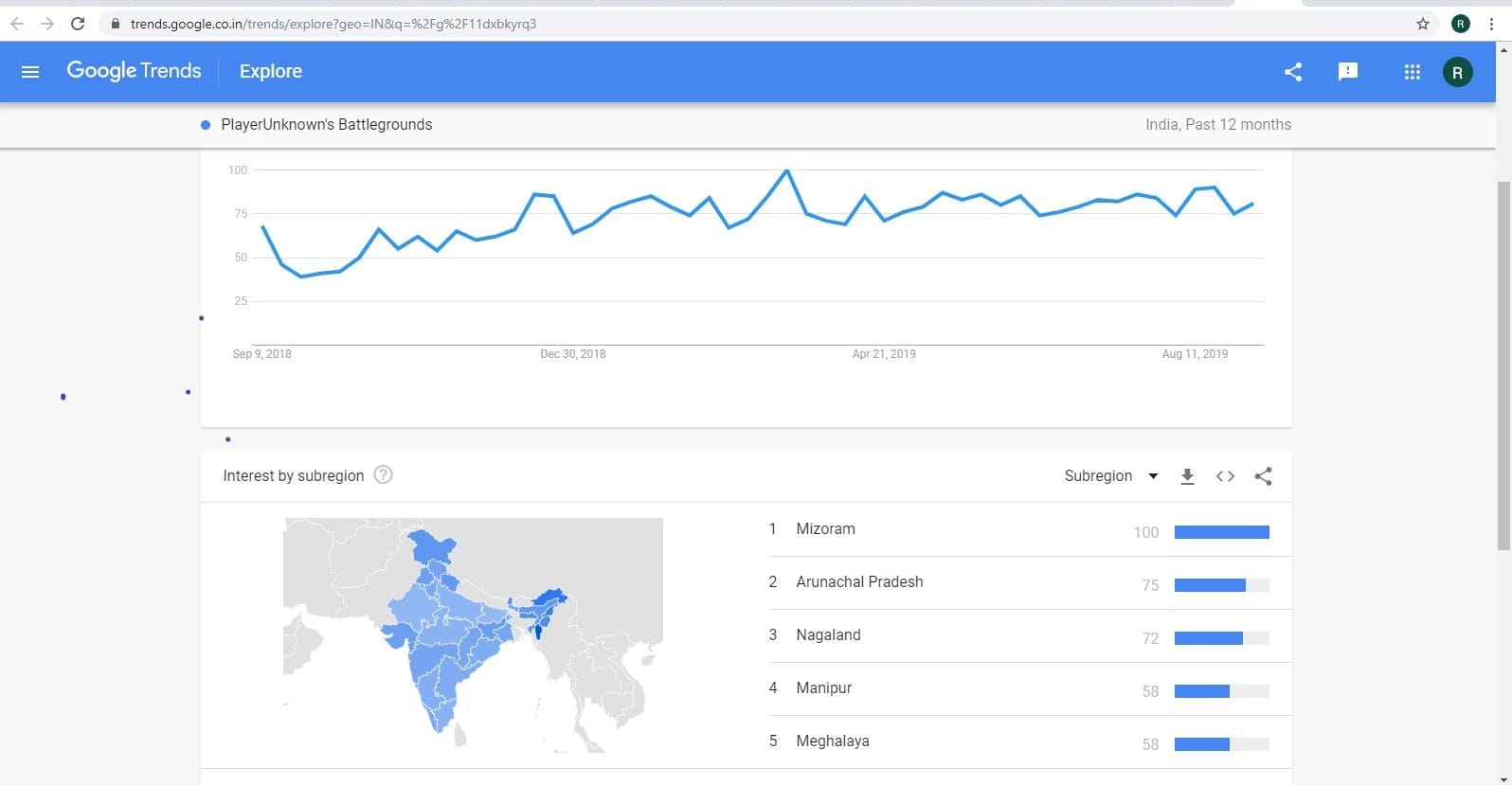
Task: Click the Explore header label
Action: click(x=270, y=71)
